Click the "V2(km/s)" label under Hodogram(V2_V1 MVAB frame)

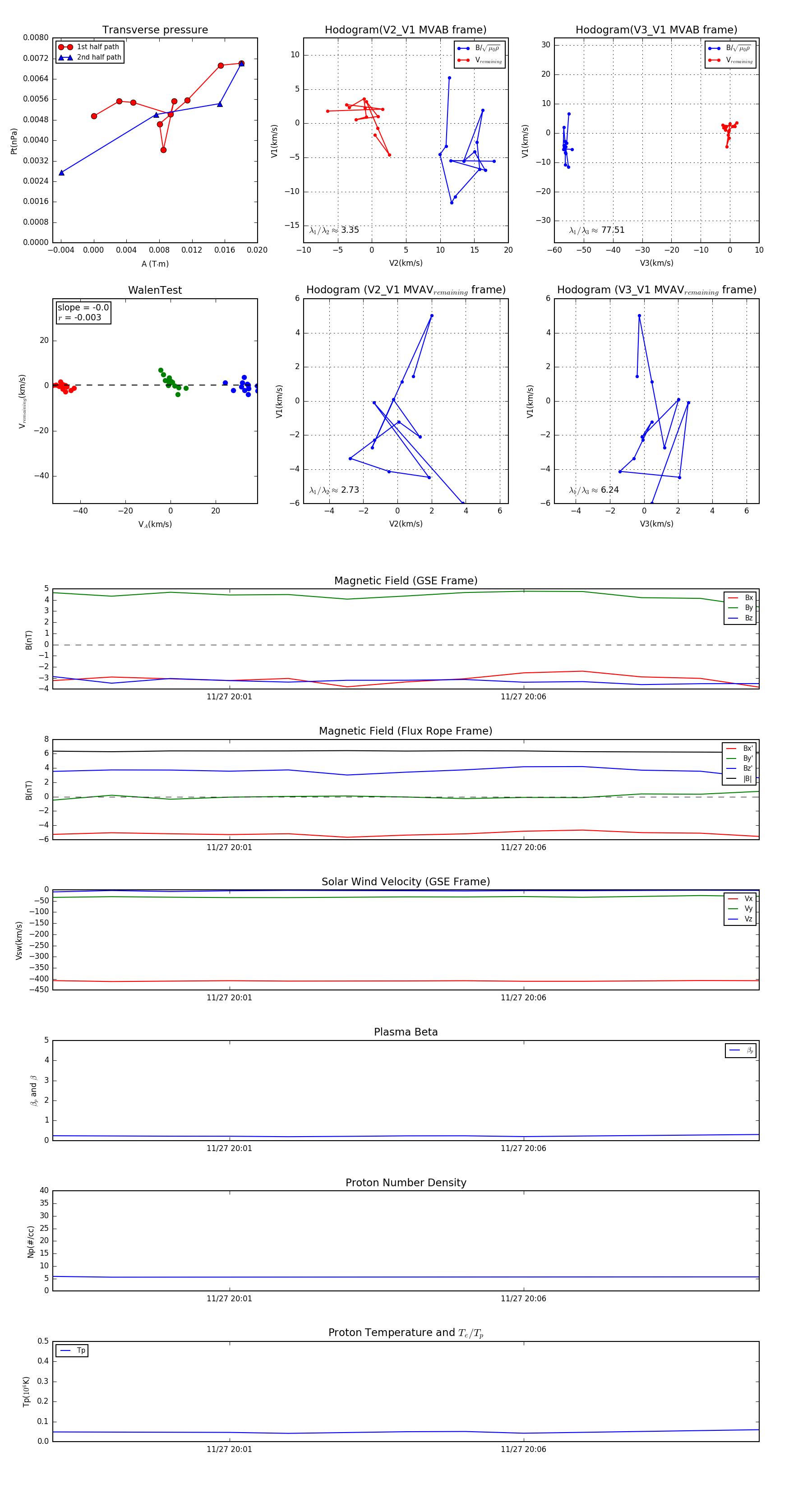(406, 263)
